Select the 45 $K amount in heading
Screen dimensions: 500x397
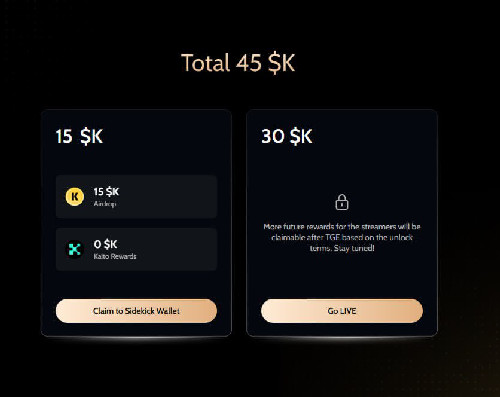(266, 63)
